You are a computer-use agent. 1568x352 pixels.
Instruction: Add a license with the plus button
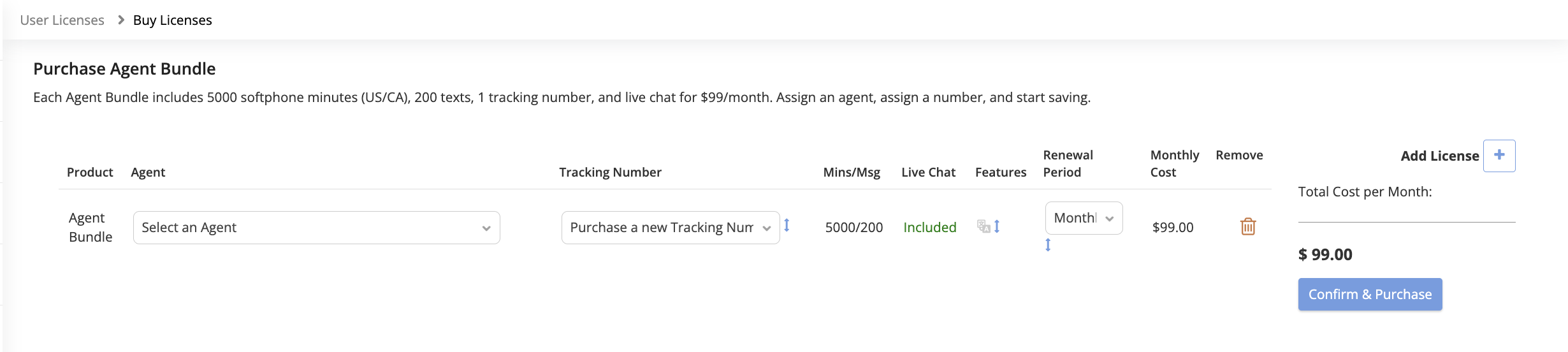point(1499,156)
